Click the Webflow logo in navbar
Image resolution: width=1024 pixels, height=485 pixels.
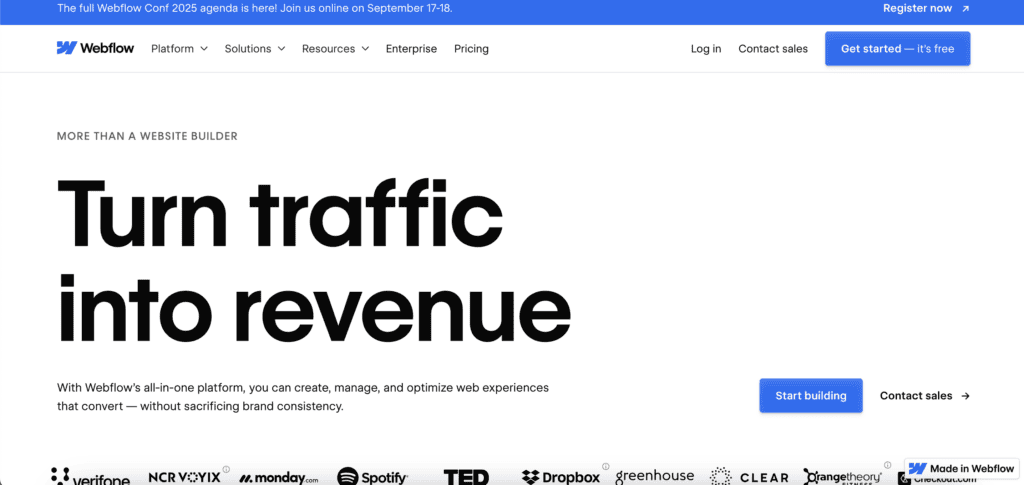pyautogui.click(x=95, y=48)
